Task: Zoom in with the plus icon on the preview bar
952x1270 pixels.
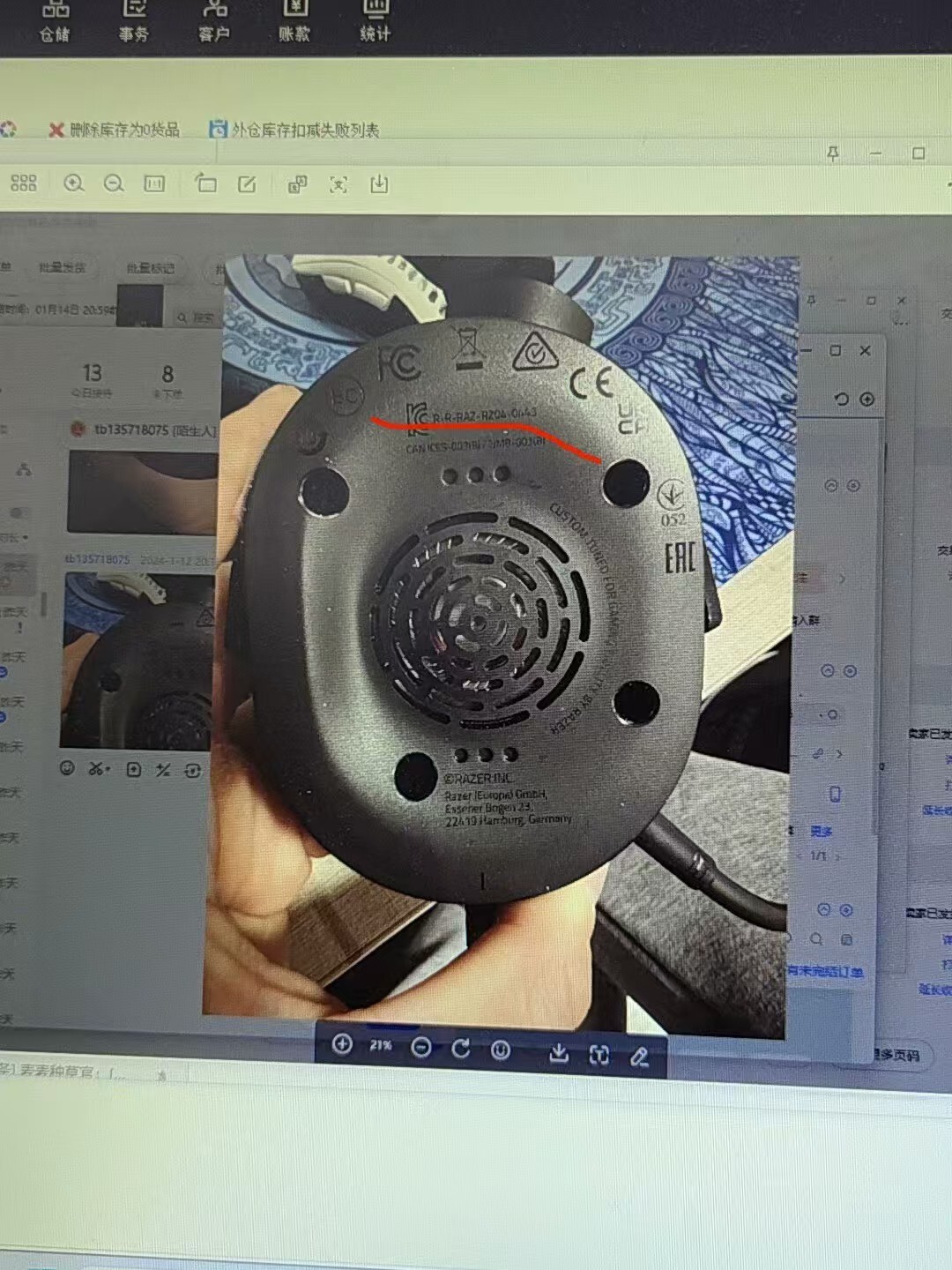Action: pos(342,1044)
